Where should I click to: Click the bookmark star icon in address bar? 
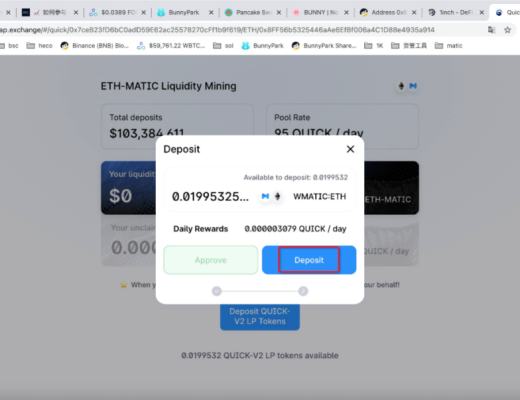click(x=507, y=30)
